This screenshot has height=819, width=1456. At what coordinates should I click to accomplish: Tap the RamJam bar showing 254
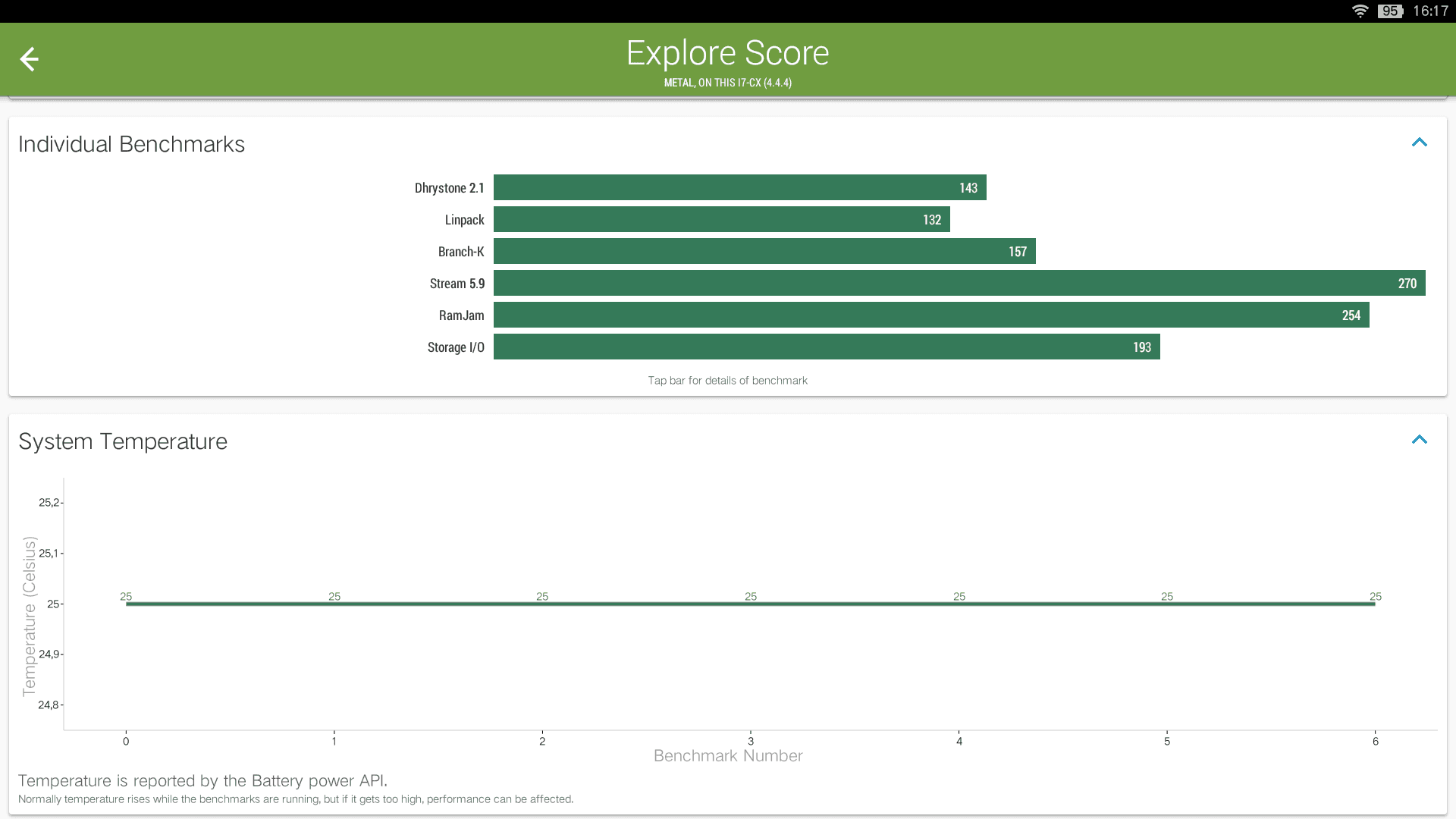coord(931,315)
